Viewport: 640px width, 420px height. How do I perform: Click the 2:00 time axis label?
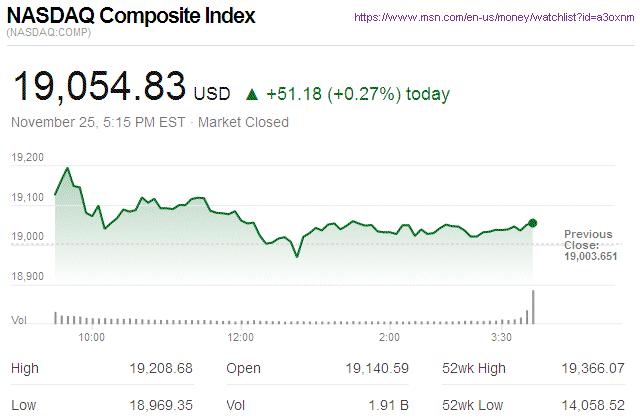tap(391, 338)
